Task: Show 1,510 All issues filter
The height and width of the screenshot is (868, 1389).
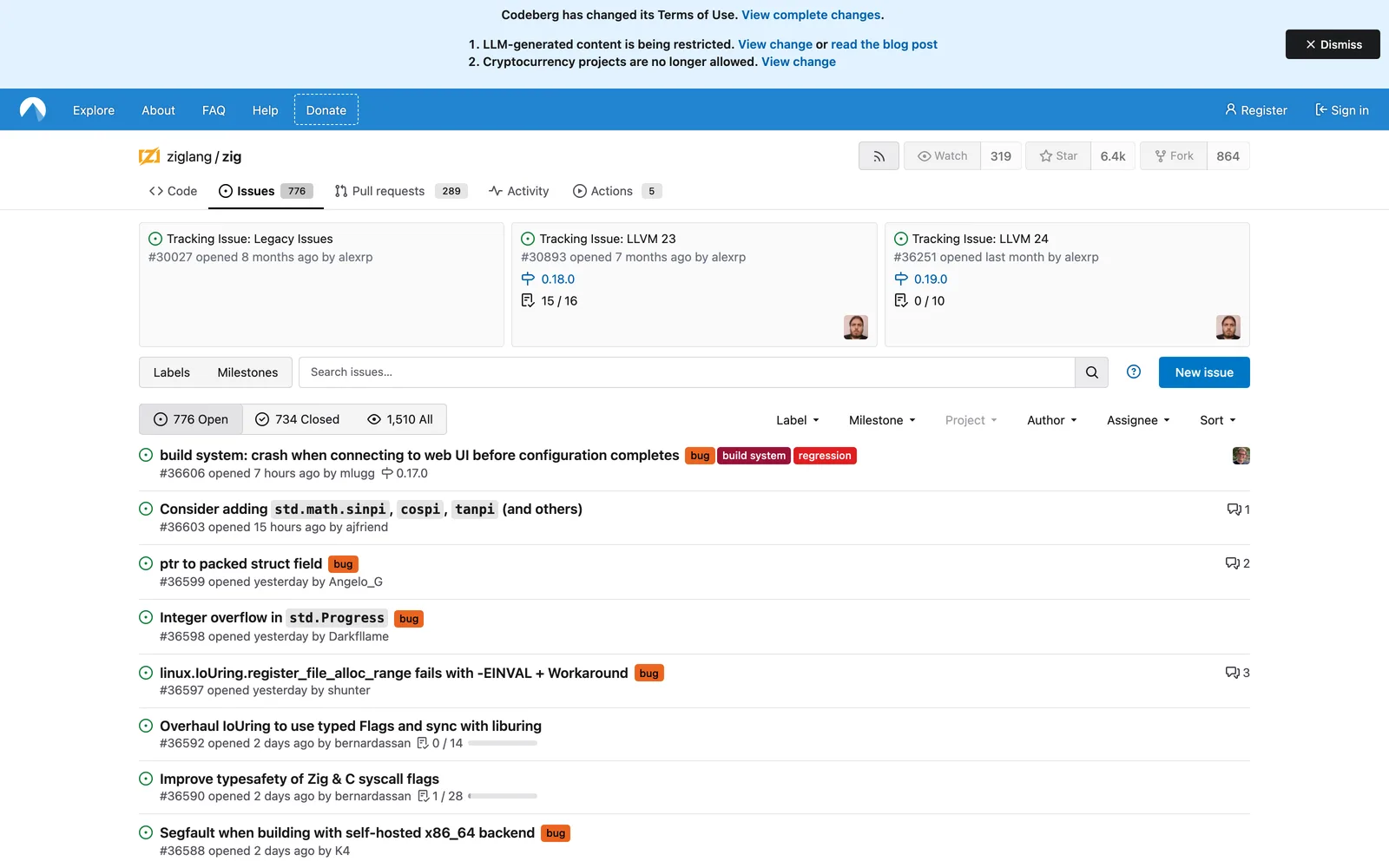Action: 400,419
